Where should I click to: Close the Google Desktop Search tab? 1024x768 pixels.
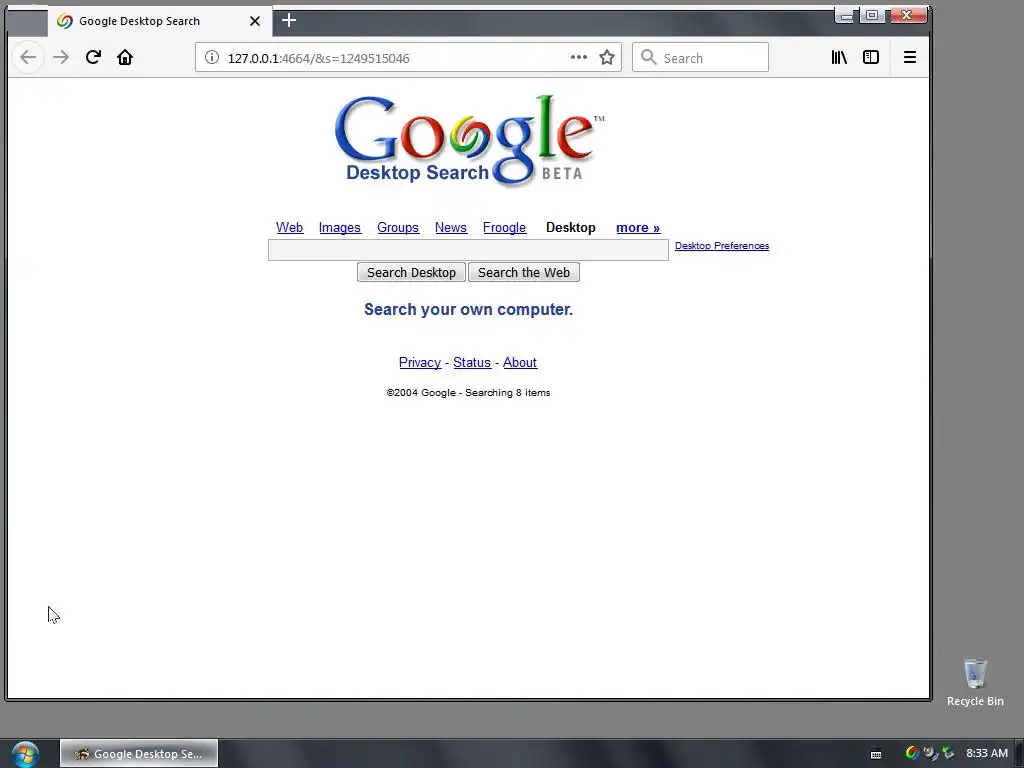(x=255, y=21)
